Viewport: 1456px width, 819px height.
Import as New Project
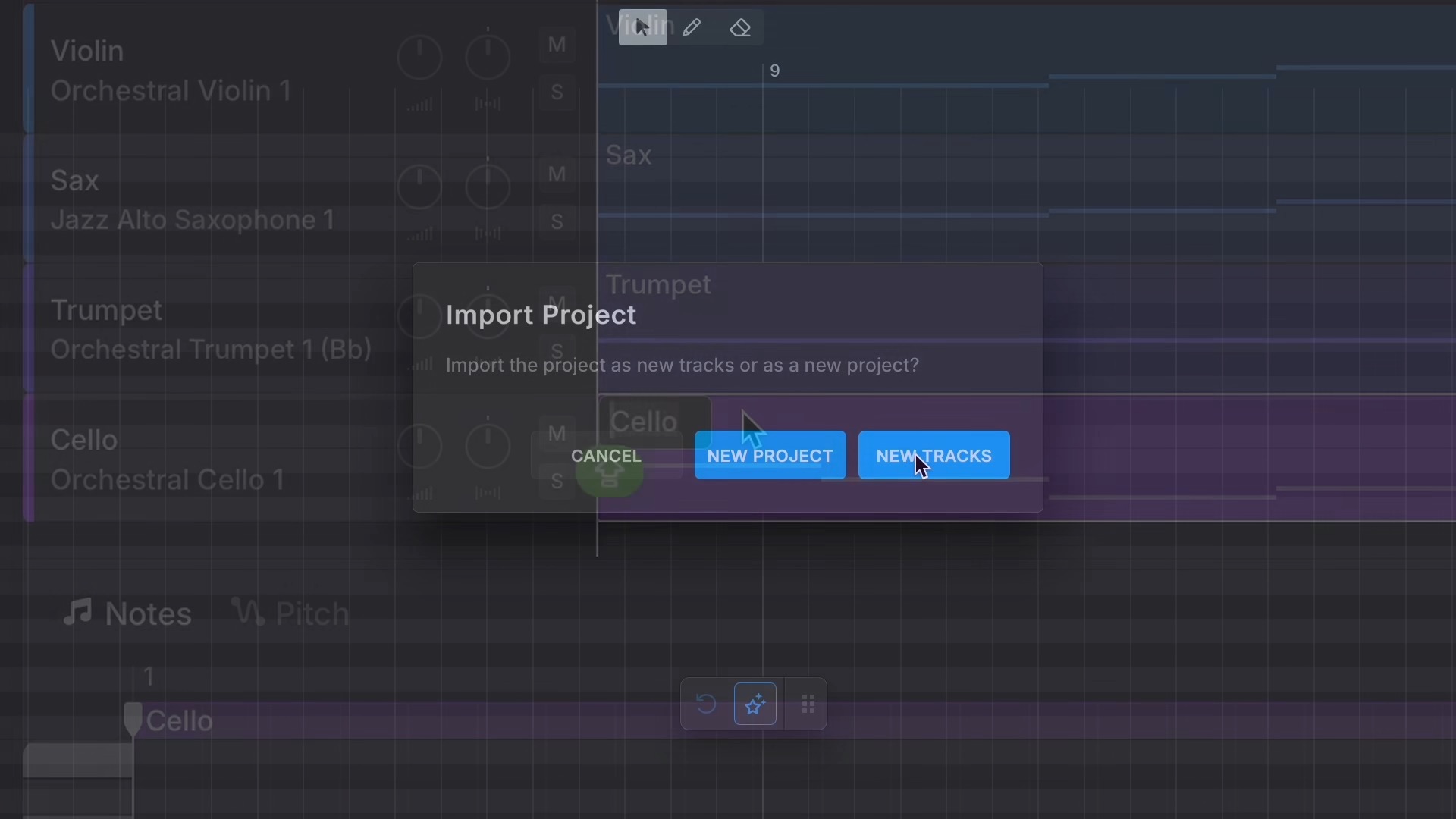click(770, 456)
